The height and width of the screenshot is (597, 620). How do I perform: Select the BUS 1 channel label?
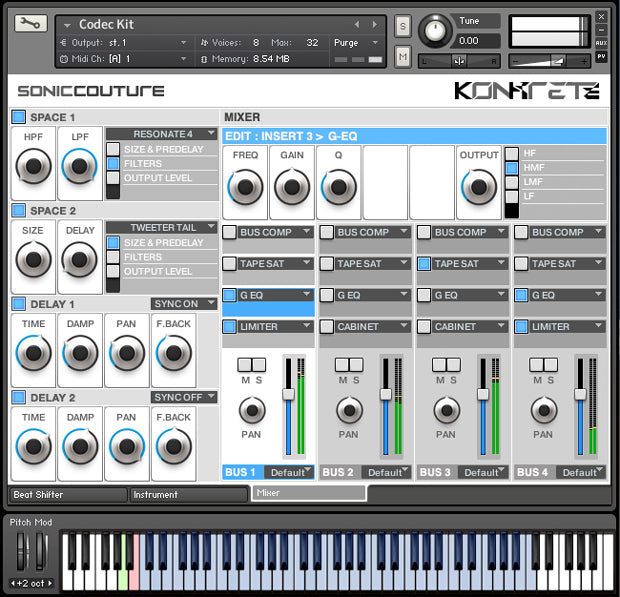(240, 472)
